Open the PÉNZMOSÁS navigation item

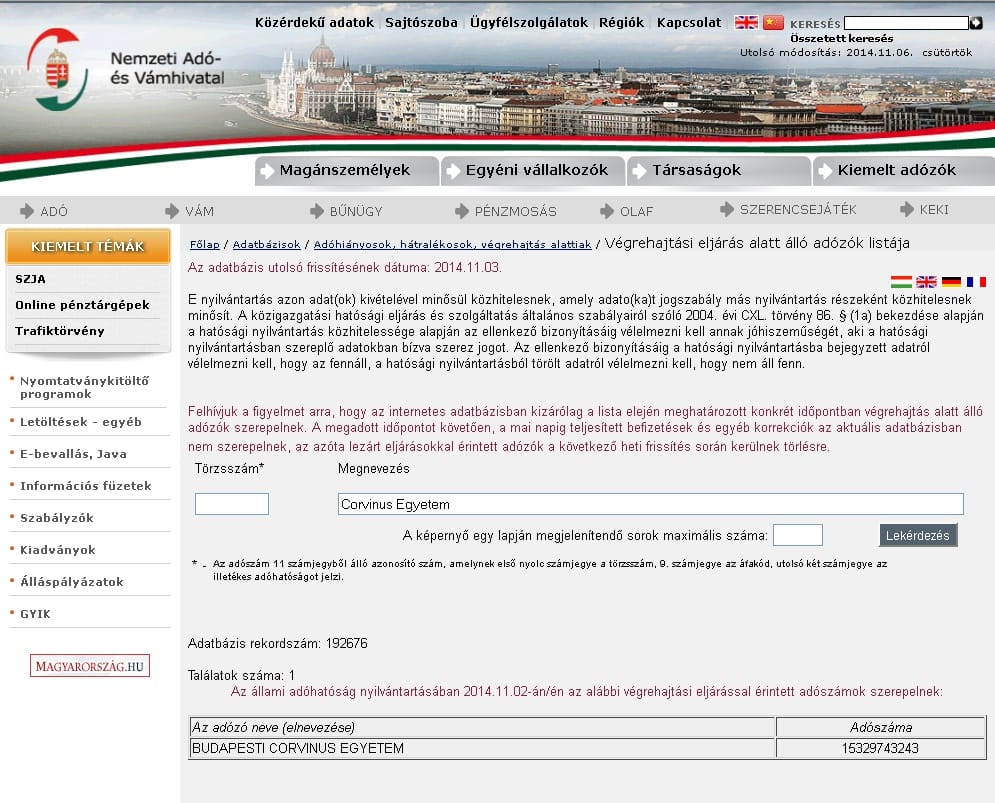(506, 211)
